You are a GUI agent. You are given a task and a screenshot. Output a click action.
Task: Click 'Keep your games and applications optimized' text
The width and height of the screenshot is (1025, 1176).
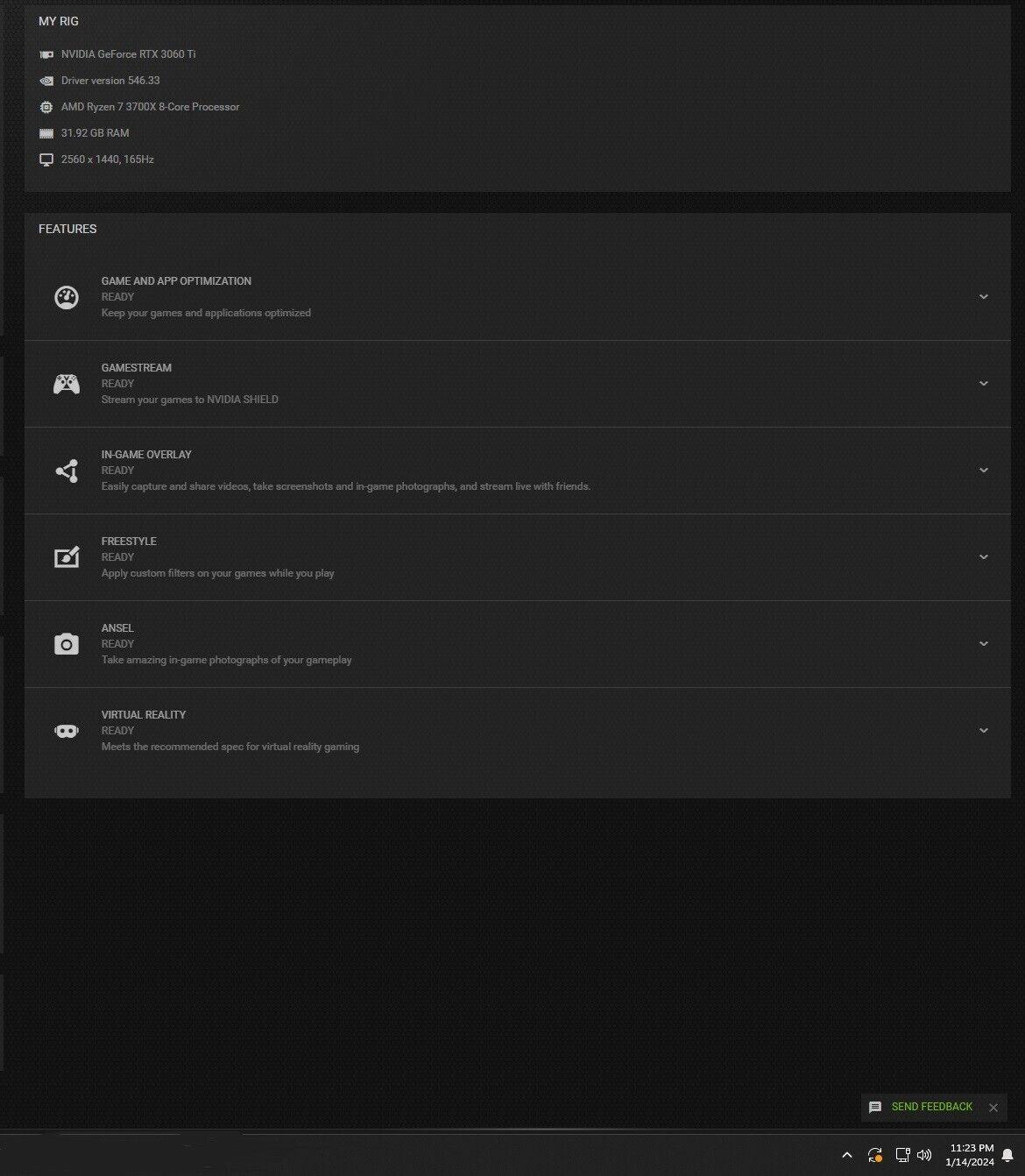(x=206, y=313)
